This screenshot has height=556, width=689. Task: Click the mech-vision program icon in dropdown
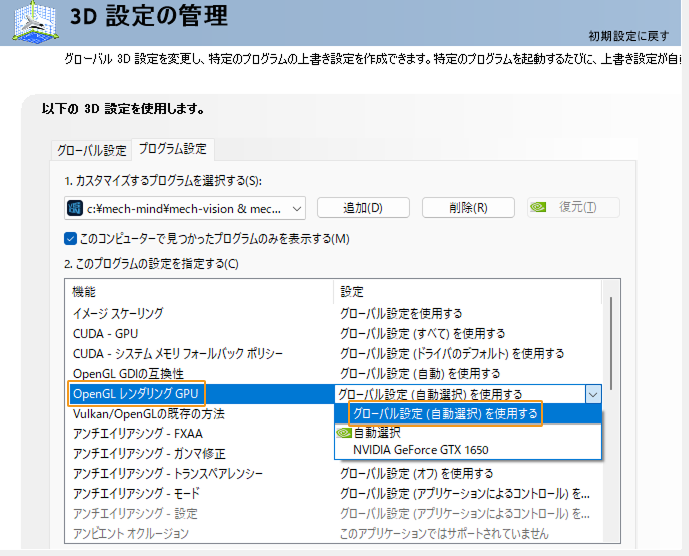[x=75, y=208]
